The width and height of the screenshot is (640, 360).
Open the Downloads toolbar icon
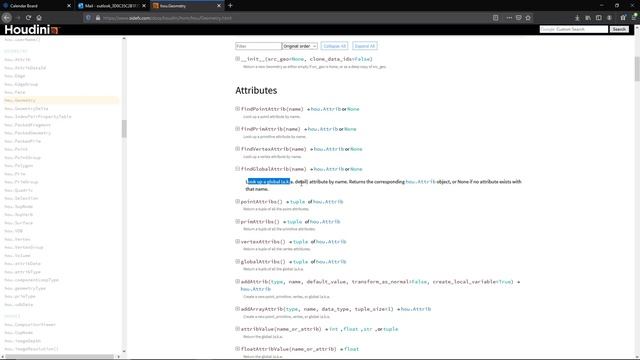[577, 18]
